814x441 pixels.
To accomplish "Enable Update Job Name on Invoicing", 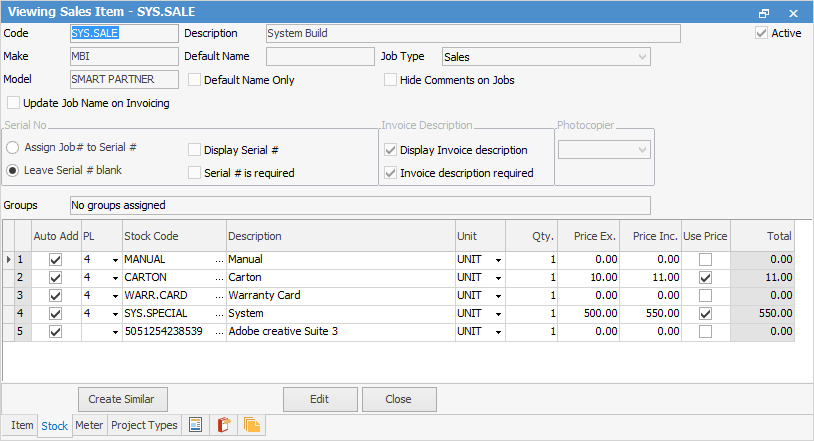I will (x=13, y=103).
